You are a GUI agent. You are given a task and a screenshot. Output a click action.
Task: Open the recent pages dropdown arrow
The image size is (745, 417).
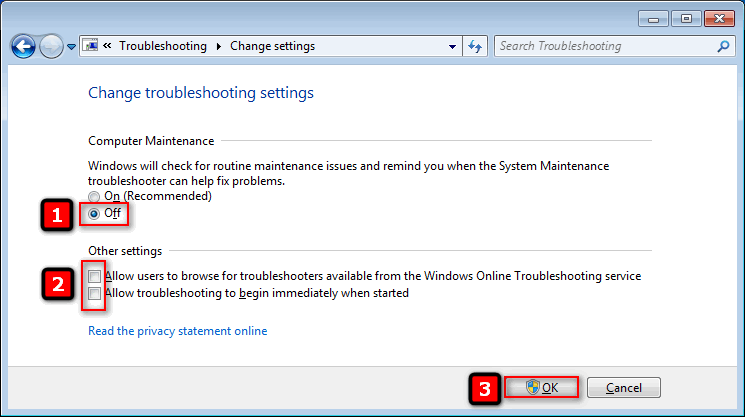point(71,47)
